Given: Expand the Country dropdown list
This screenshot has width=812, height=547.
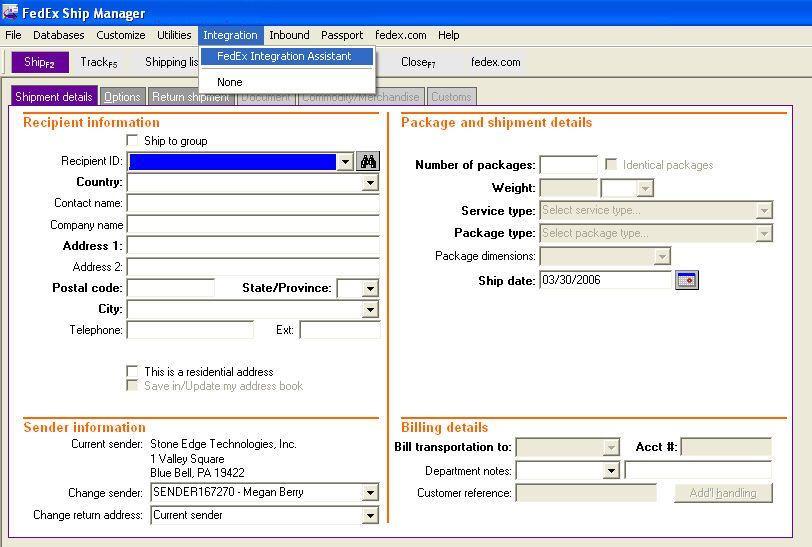Looking at the screenshot, I should 370,183.
